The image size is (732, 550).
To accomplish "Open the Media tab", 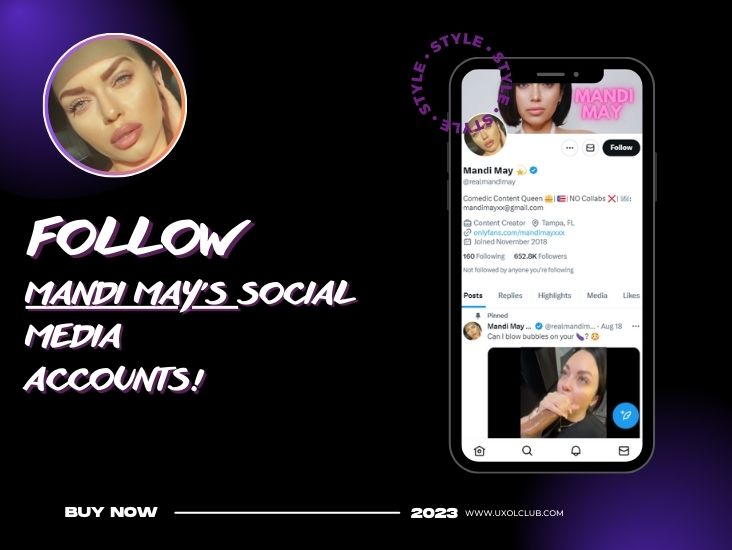I will click(597, 296).
